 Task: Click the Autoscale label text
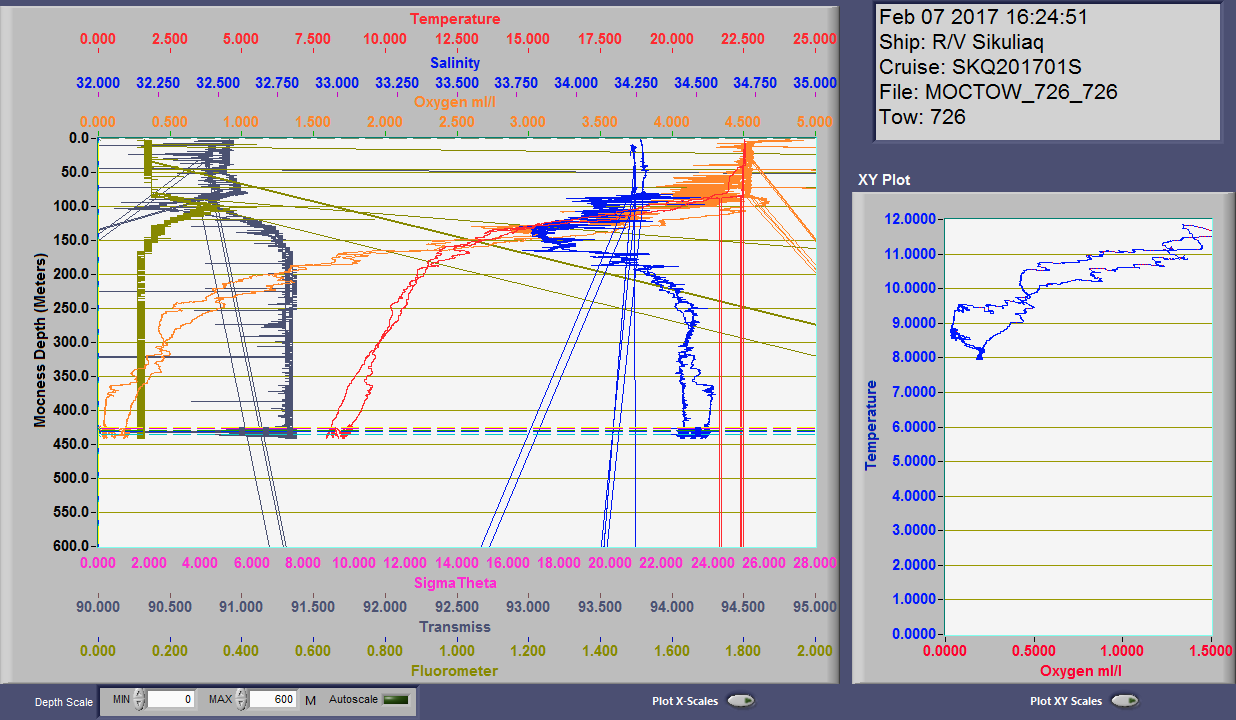click(353, 699)
